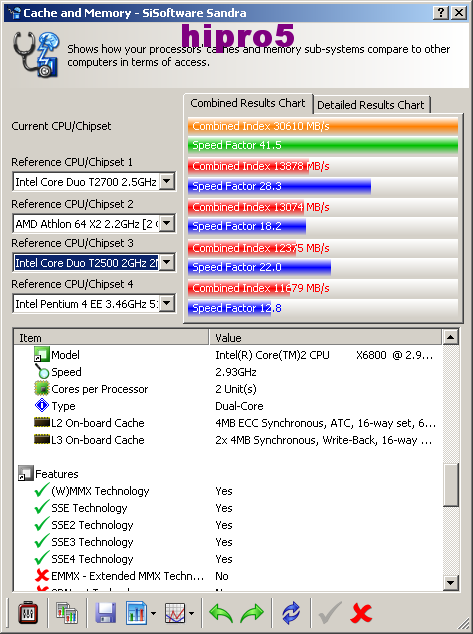Switch to Detailed Results Chart tab
The height and width of the screenshot is (634, 473).
point(371,105)
